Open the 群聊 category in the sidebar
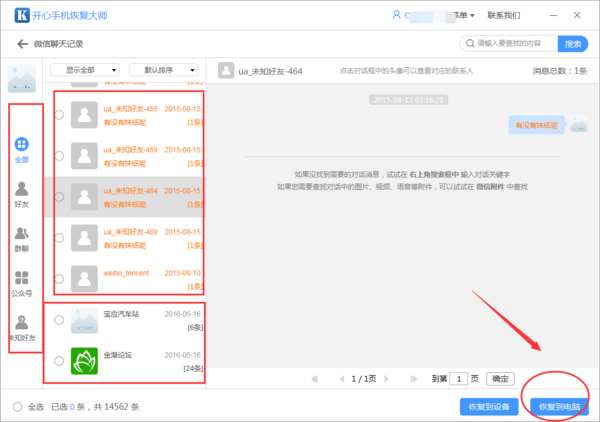The image size is (600, 422). point(21,239)
